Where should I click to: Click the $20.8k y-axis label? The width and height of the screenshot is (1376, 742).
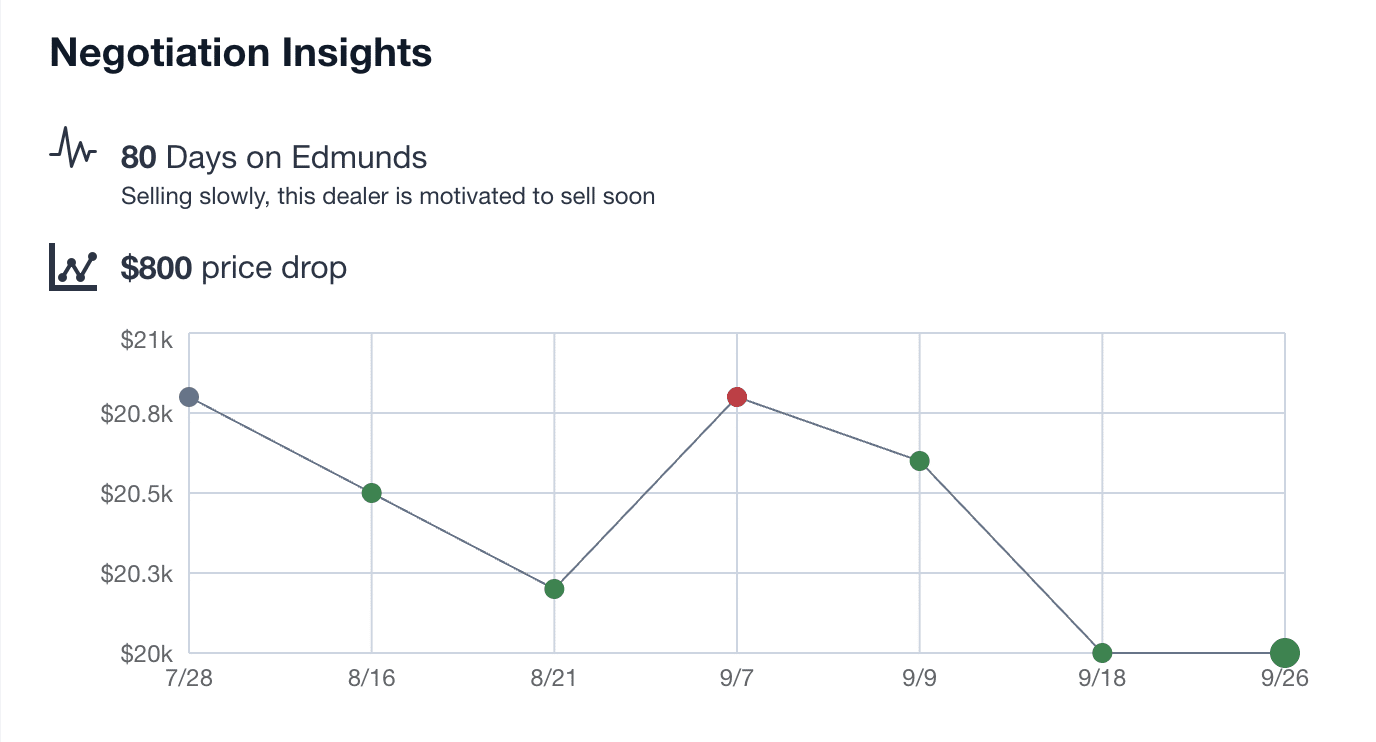tap(138, 413)
